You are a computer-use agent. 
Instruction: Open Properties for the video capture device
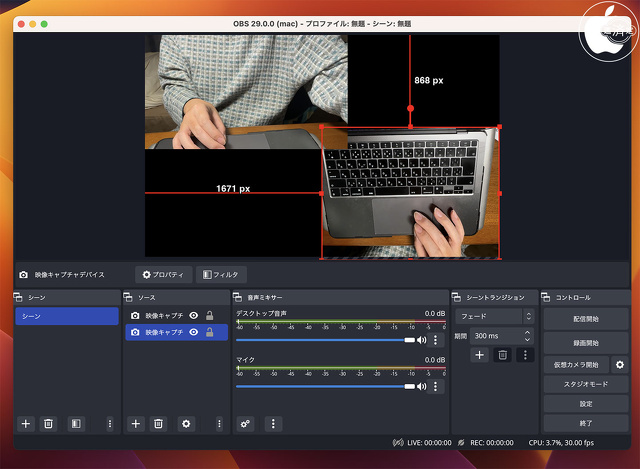click(x=163, y=275)
